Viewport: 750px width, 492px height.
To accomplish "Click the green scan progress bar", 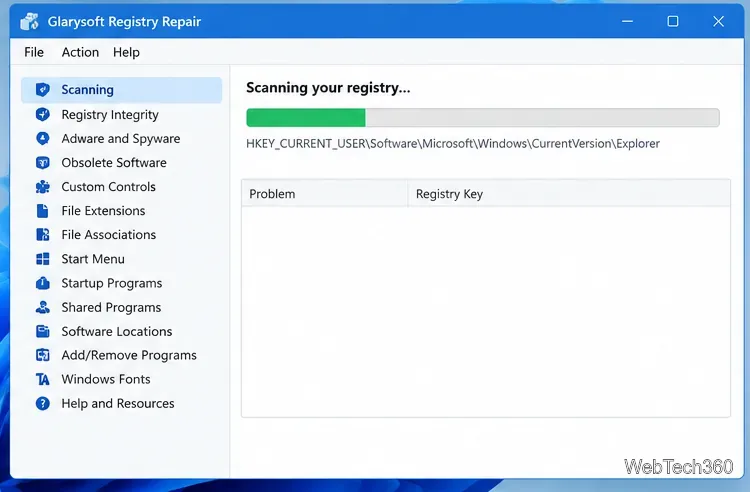I will pos(483,118).
